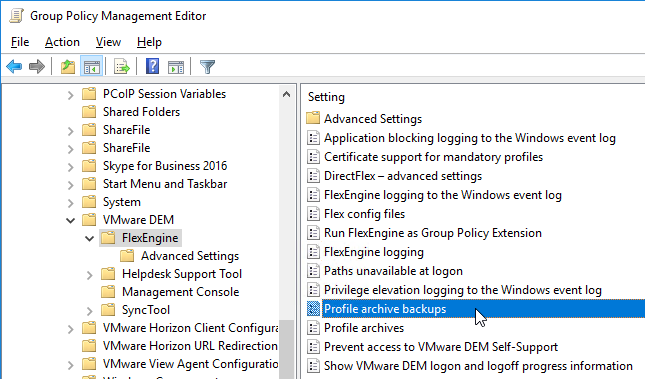The height and width of the screenshot is (379, 645).
Task: Select the Flex config files setting
Action: 364,214
